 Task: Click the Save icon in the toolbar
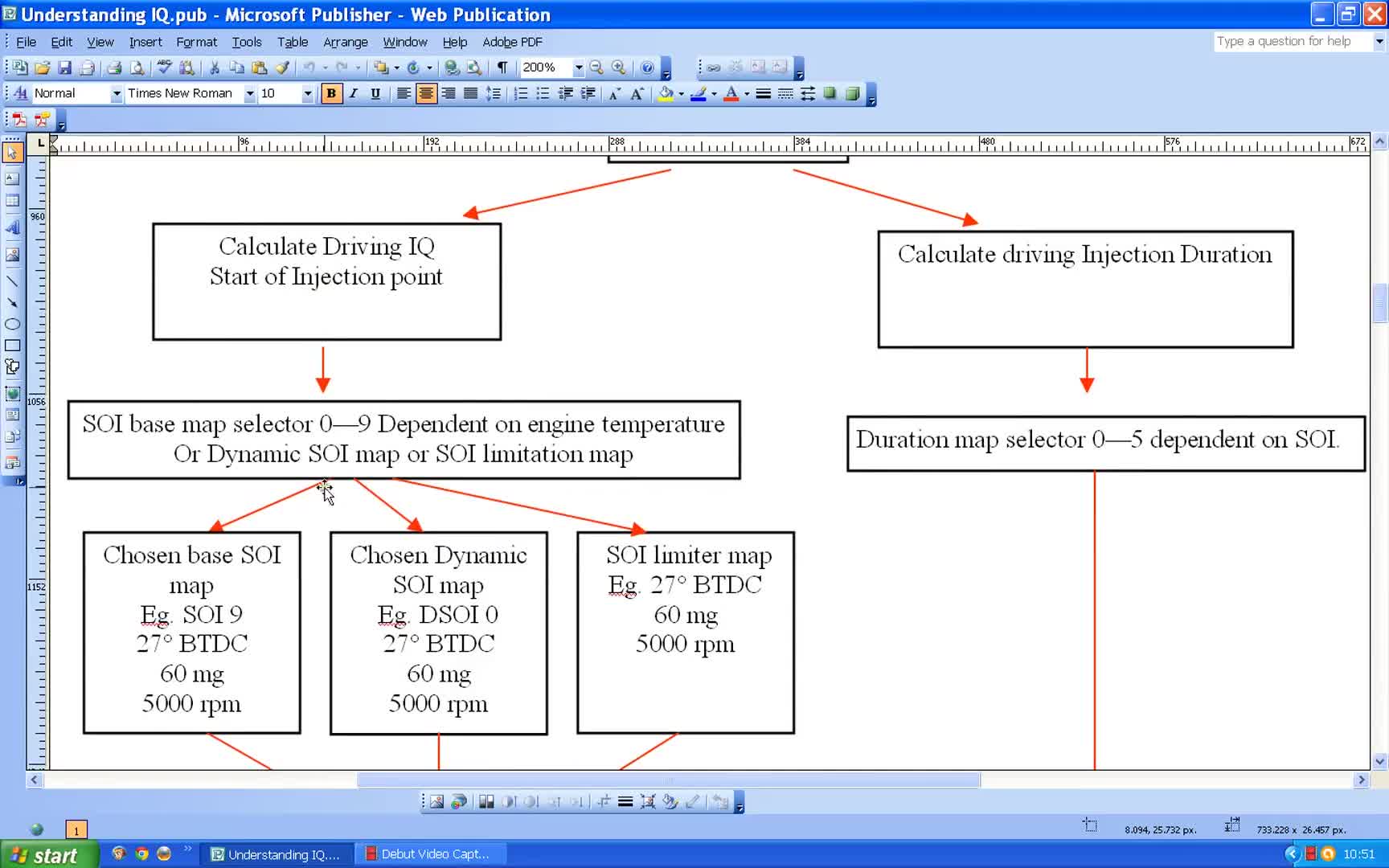(64, 68)
